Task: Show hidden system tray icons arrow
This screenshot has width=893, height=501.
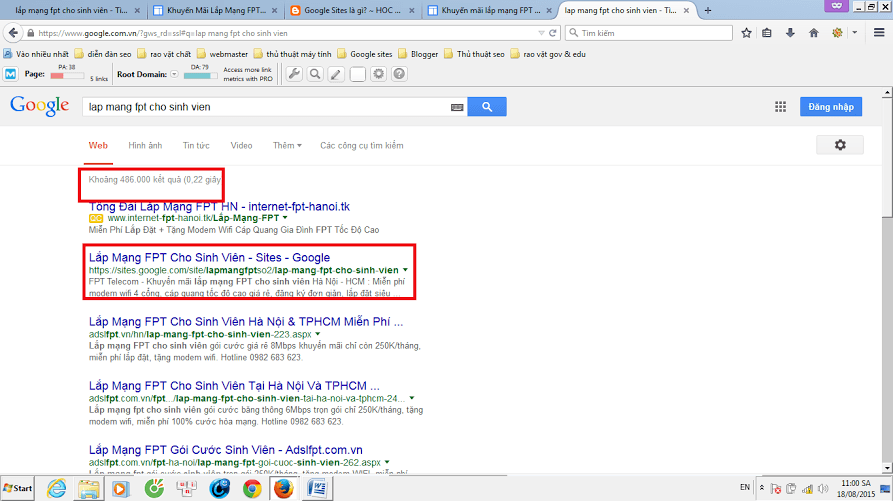Action: pos(761,488)
